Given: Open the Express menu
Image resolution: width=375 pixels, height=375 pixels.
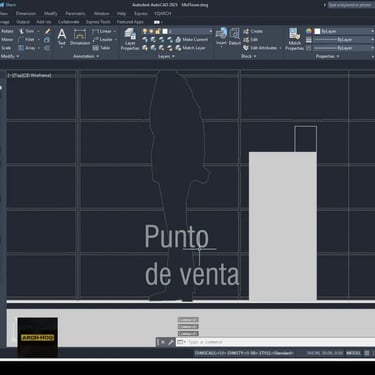Looking at the screenshot, I should pyautogui.click(x=141, y=14).
